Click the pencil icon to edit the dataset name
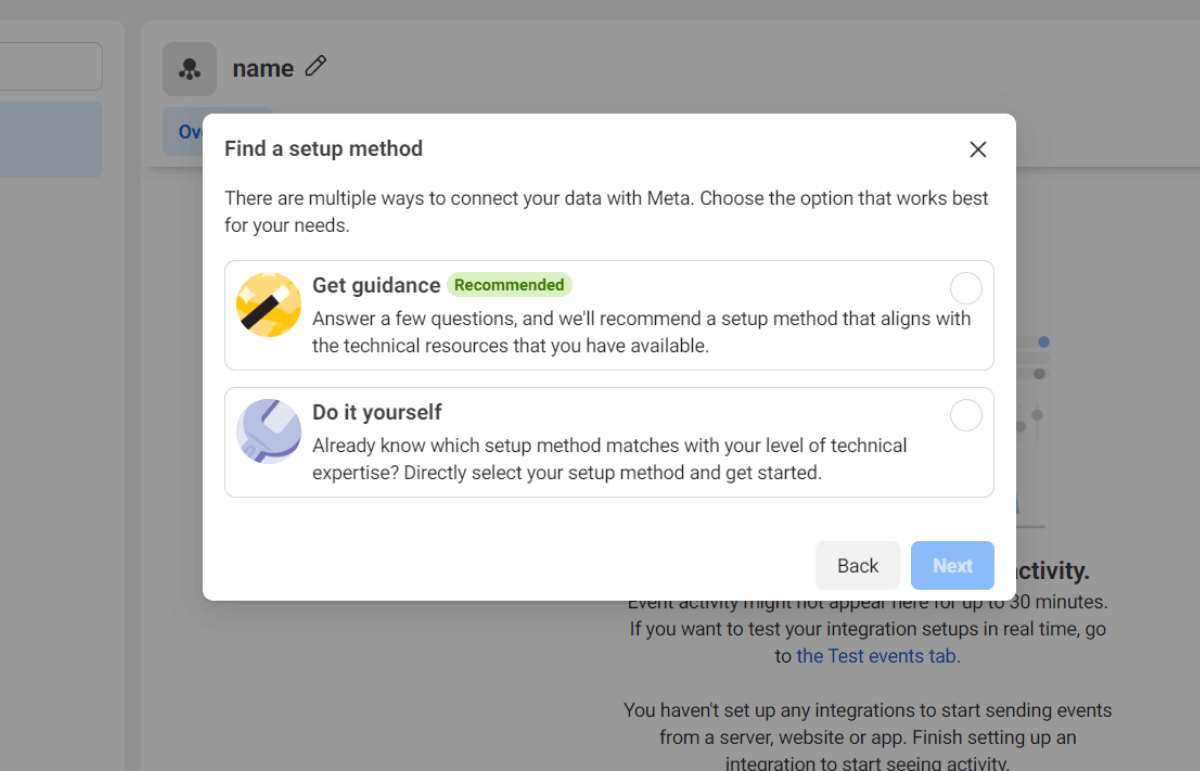This screenshot has width=1200, height=771. point(315,66)
